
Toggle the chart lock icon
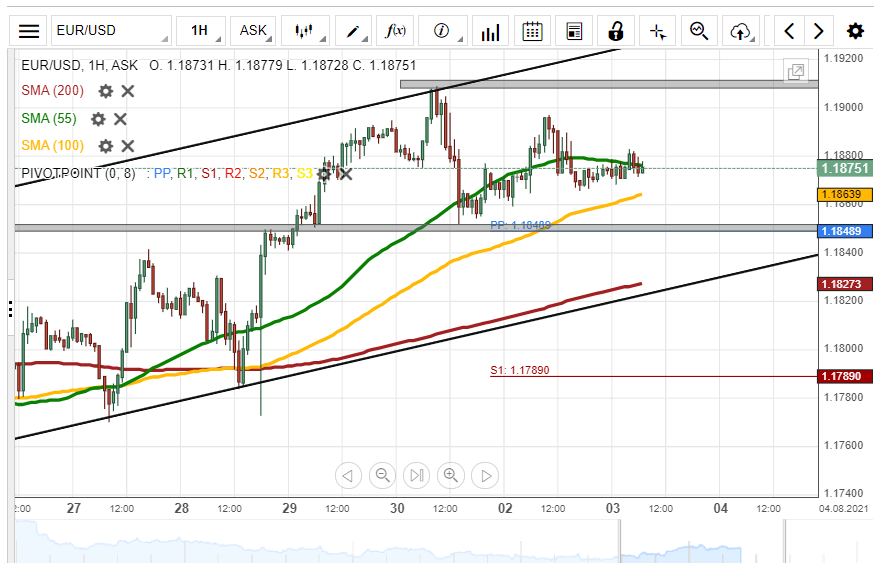click(x=616, y=31)
